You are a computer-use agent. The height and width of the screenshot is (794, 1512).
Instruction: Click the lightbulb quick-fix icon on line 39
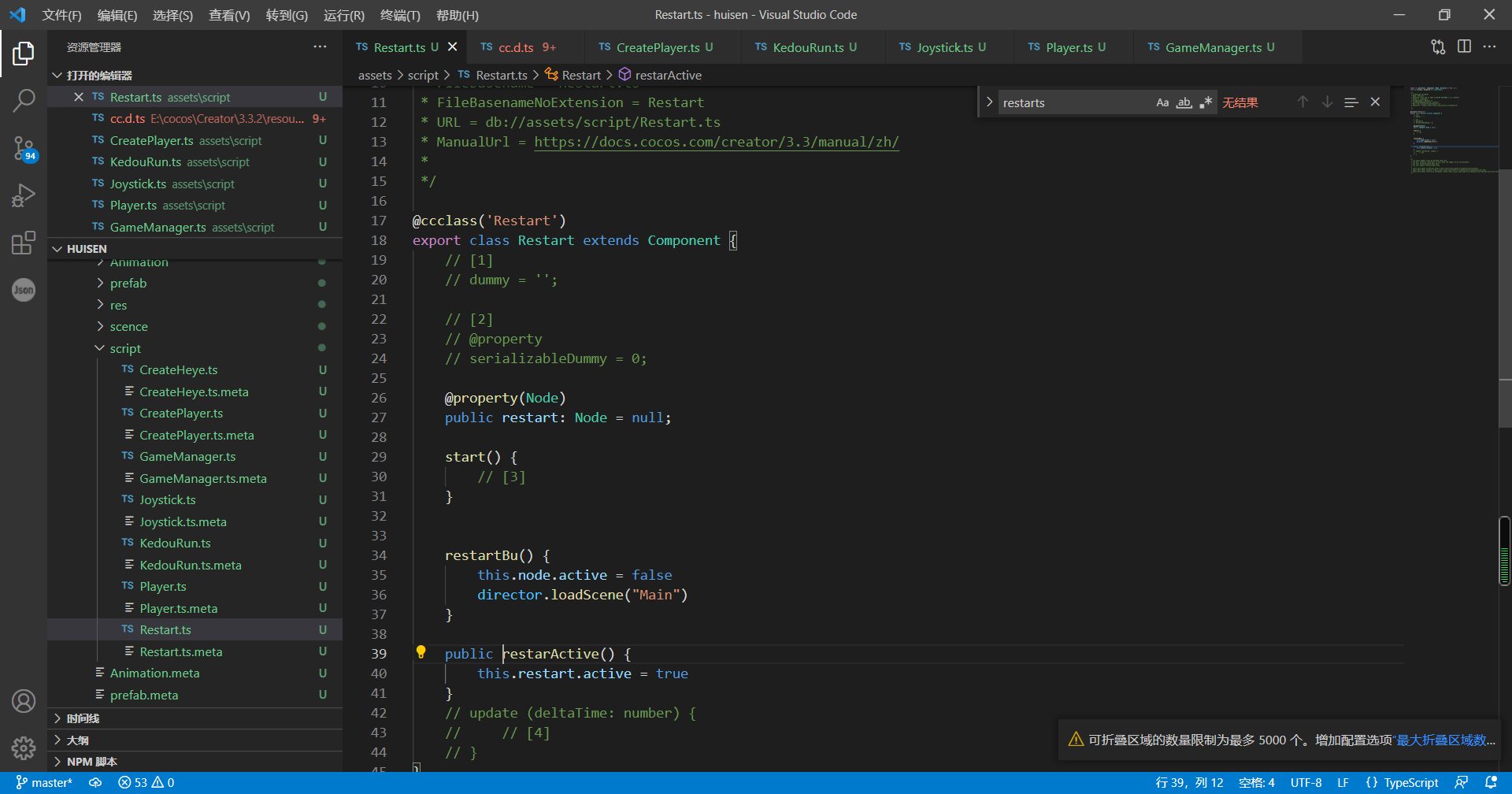tap(421, 652)
